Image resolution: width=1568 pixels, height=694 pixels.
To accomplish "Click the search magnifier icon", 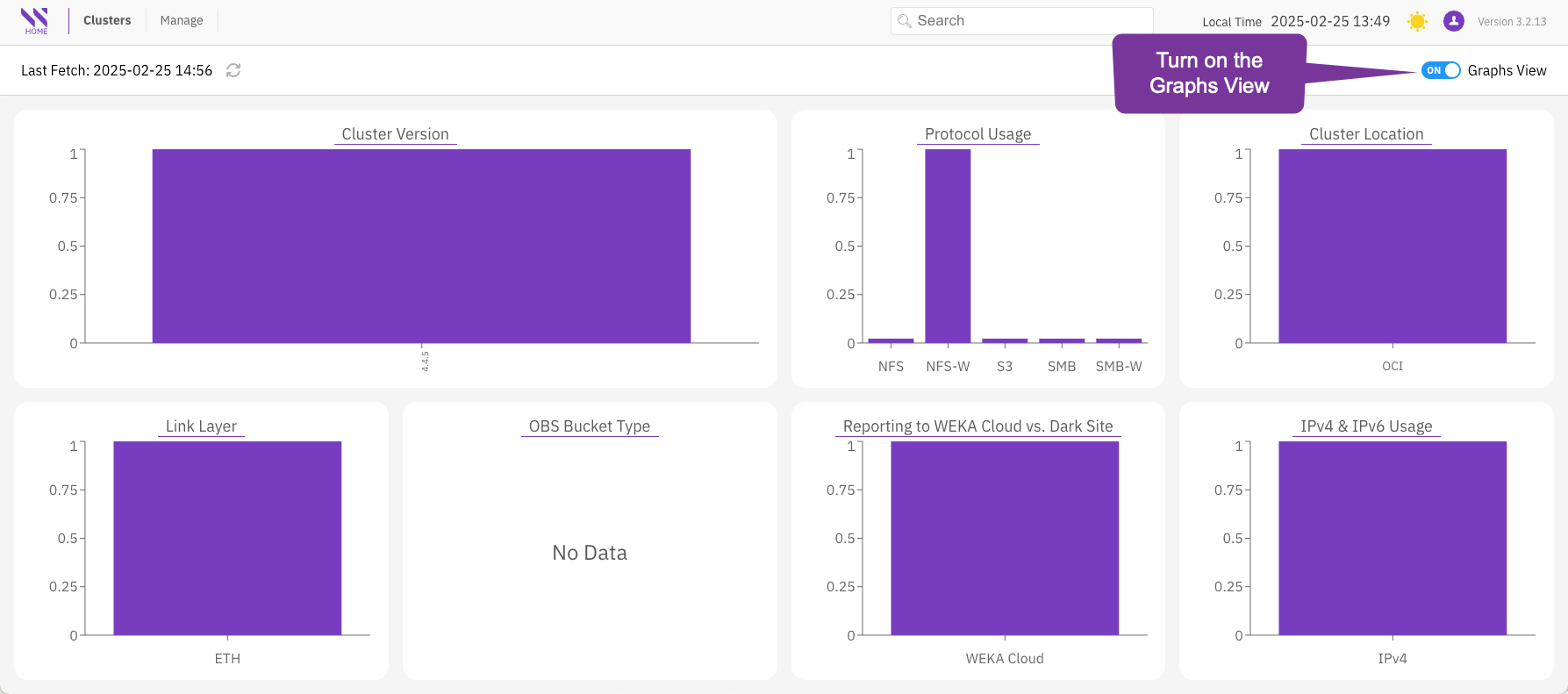I will coord(905,21).
